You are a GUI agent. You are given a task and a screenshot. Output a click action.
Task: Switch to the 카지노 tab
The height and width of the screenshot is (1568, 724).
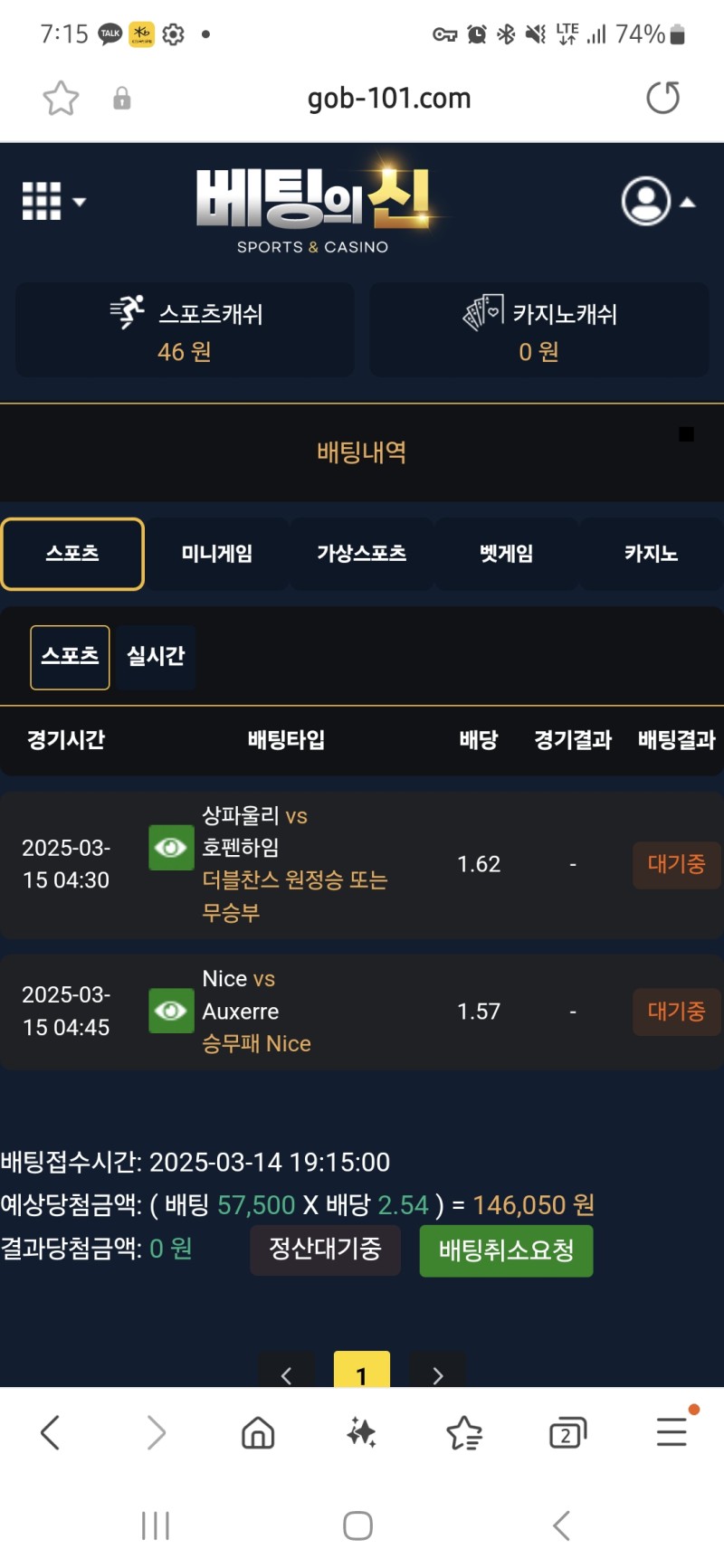651,554
